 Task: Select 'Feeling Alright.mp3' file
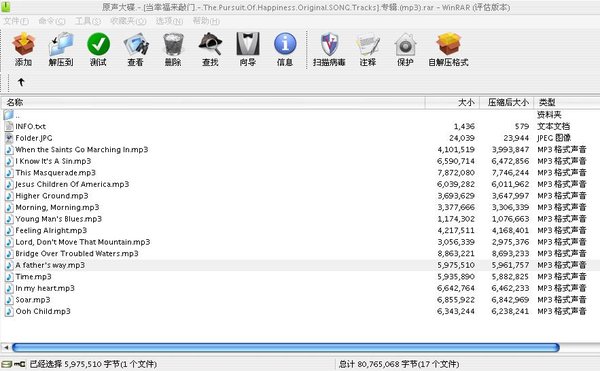click(51, 230)
